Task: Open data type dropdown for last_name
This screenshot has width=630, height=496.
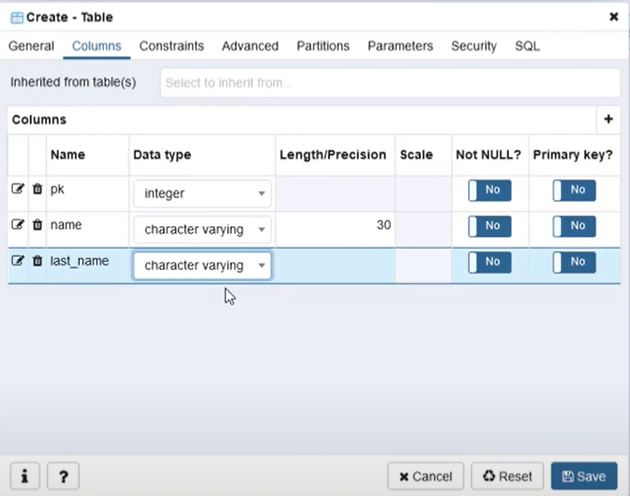Action: [203, 265]
